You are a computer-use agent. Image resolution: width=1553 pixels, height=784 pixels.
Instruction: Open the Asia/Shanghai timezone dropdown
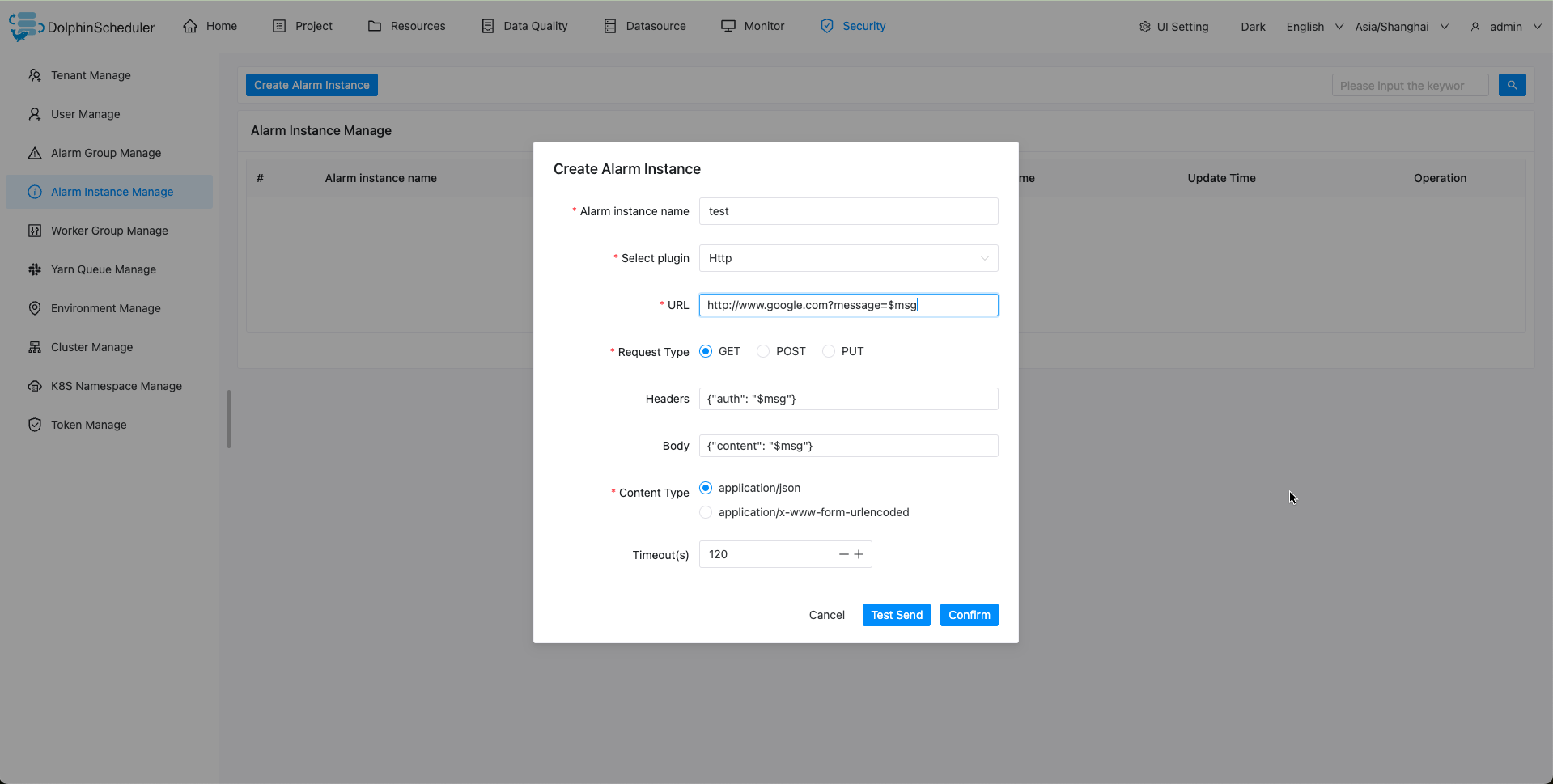click(1401, 27)
